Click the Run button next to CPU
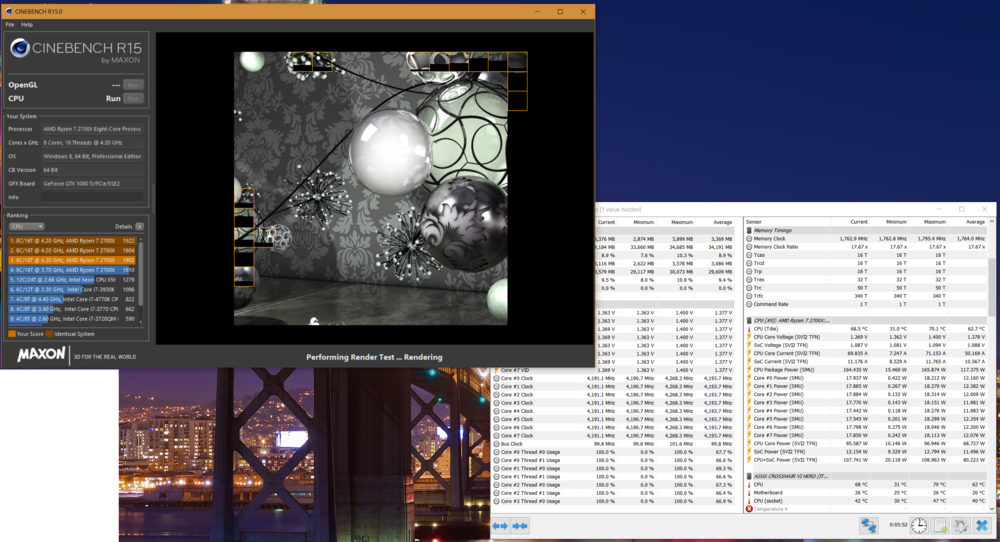 click(x=132, y=99)
